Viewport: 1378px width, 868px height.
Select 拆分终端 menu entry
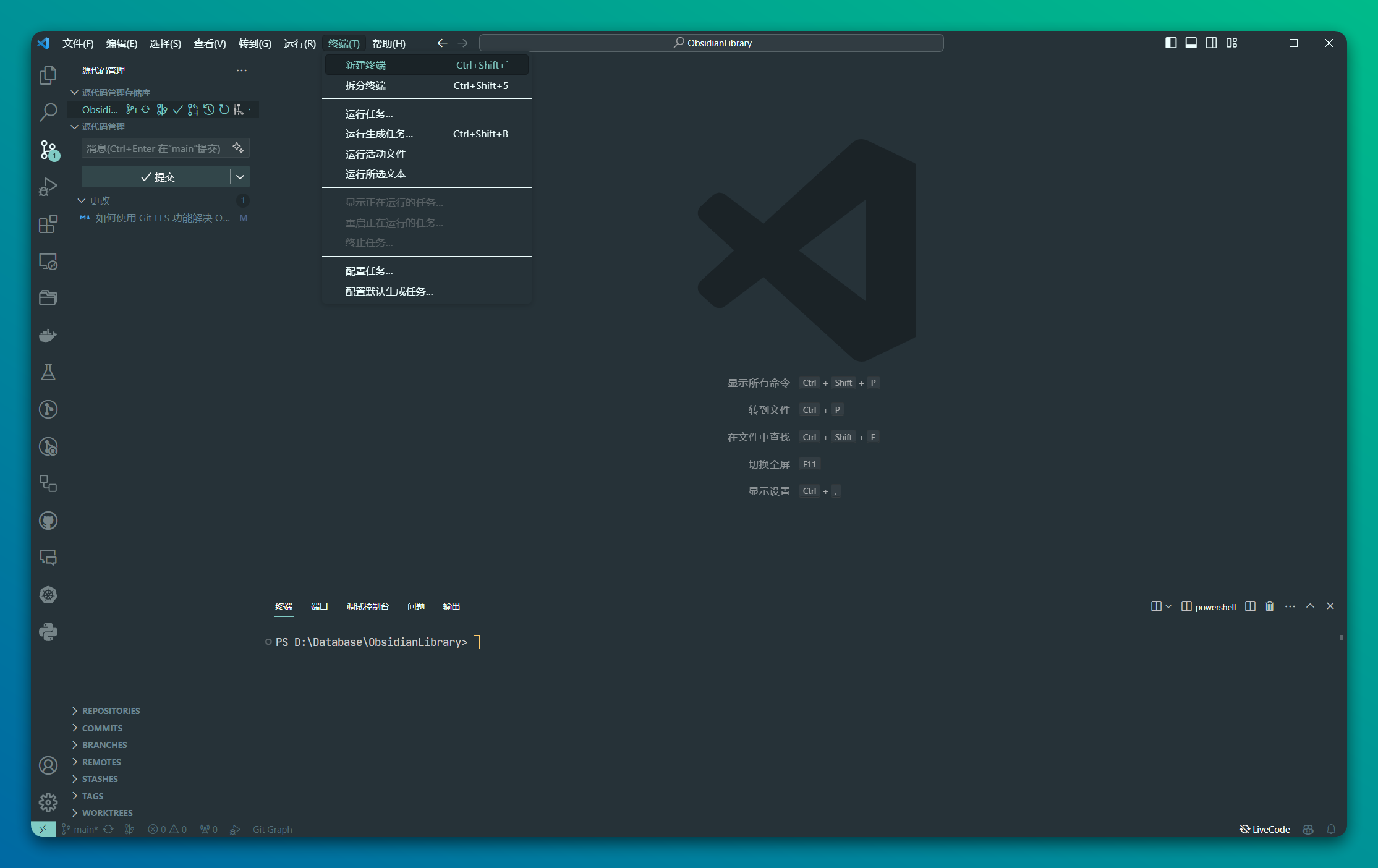click(427, 85)
